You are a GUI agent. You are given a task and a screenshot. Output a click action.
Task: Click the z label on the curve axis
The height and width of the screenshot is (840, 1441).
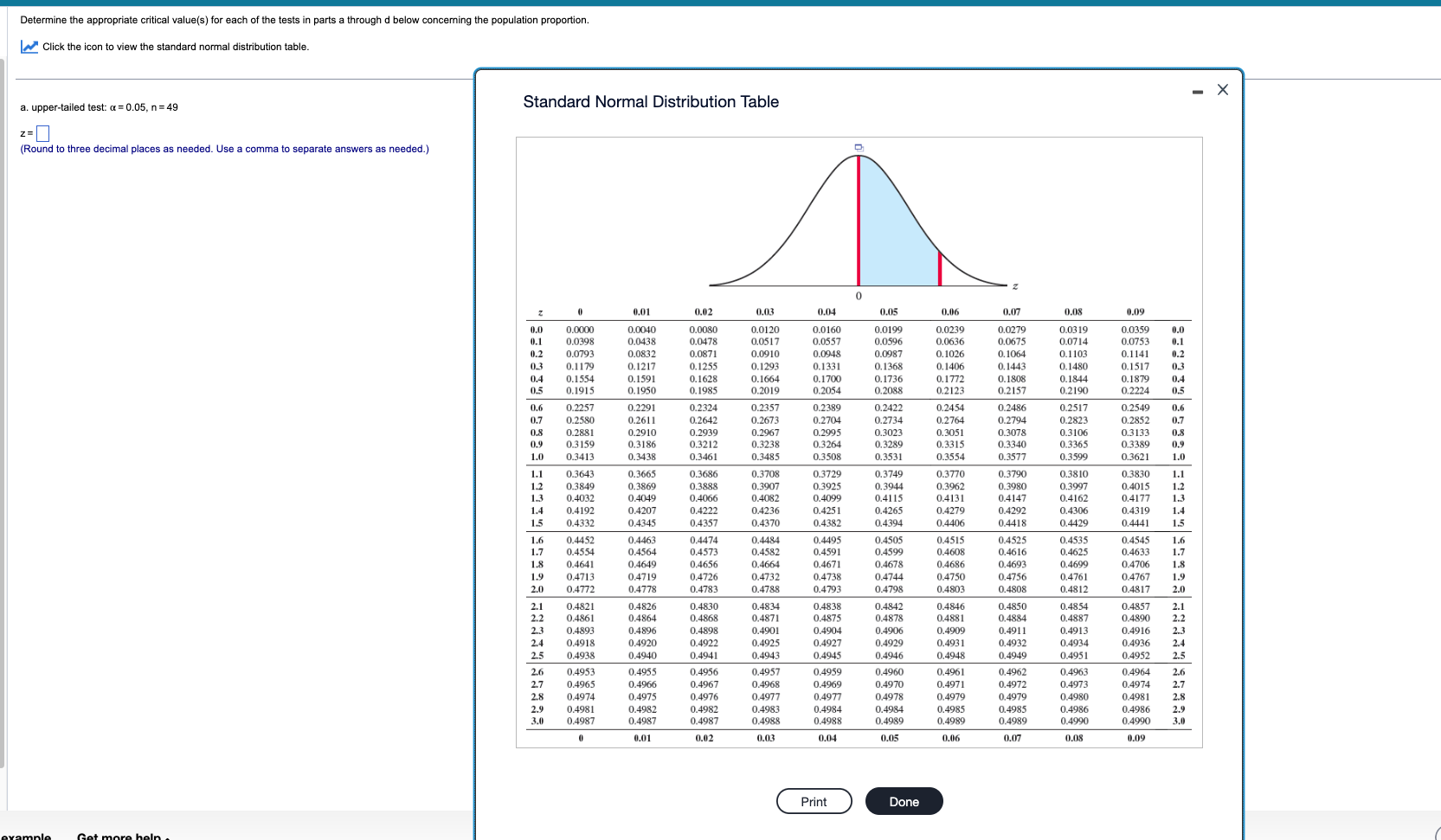coord(1013,284)
